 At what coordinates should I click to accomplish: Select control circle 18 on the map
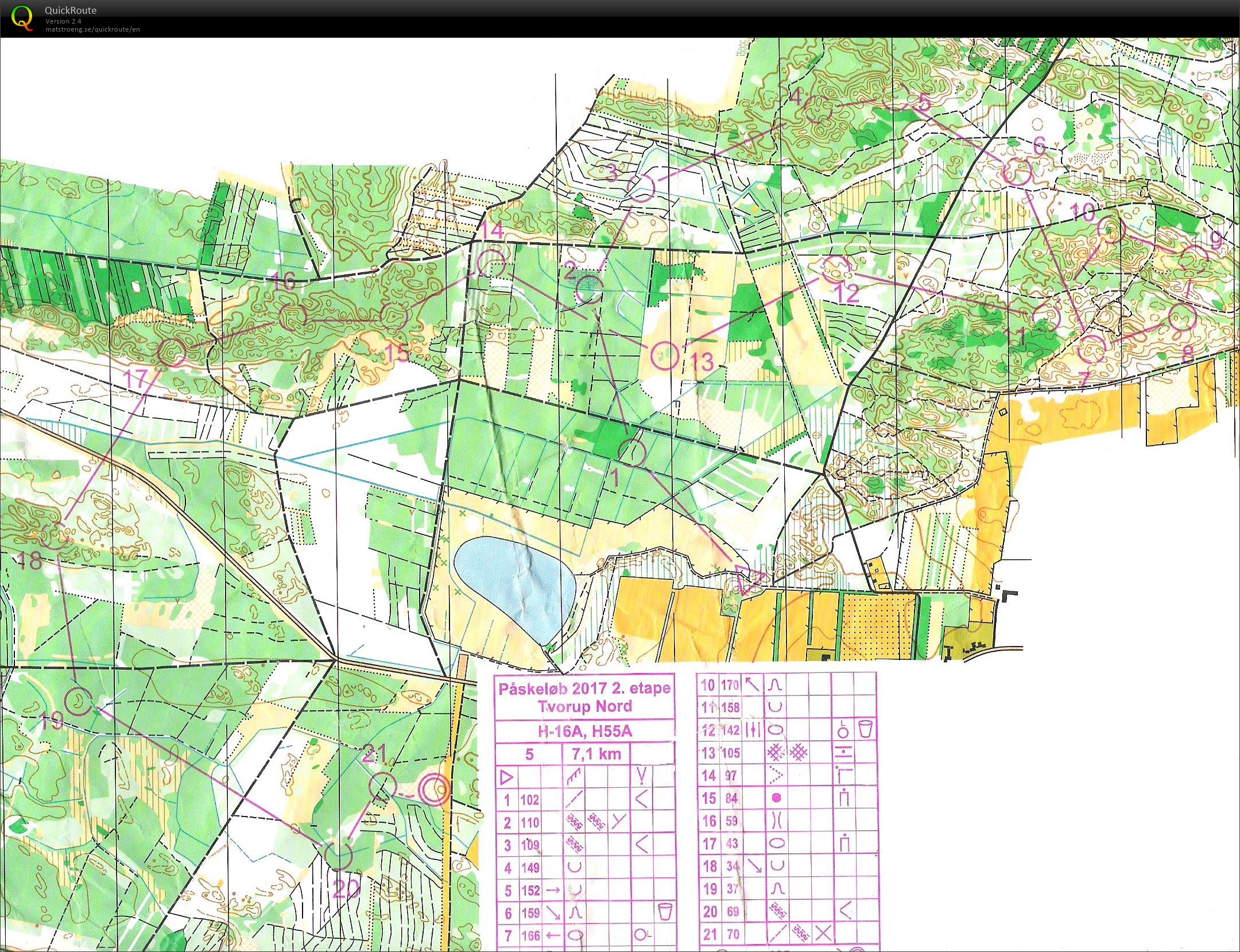(56, 535)
